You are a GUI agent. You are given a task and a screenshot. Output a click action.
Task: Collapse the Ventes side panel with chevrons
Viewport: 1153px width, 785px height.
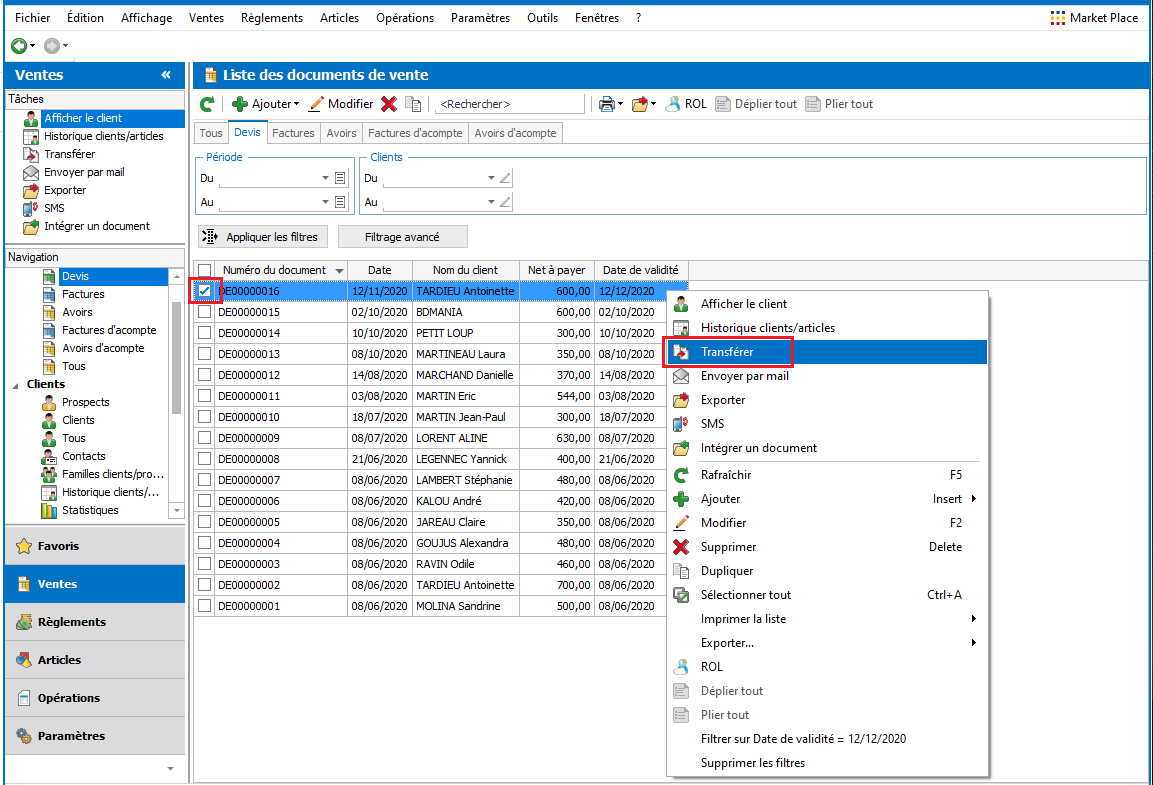(166, 75)
